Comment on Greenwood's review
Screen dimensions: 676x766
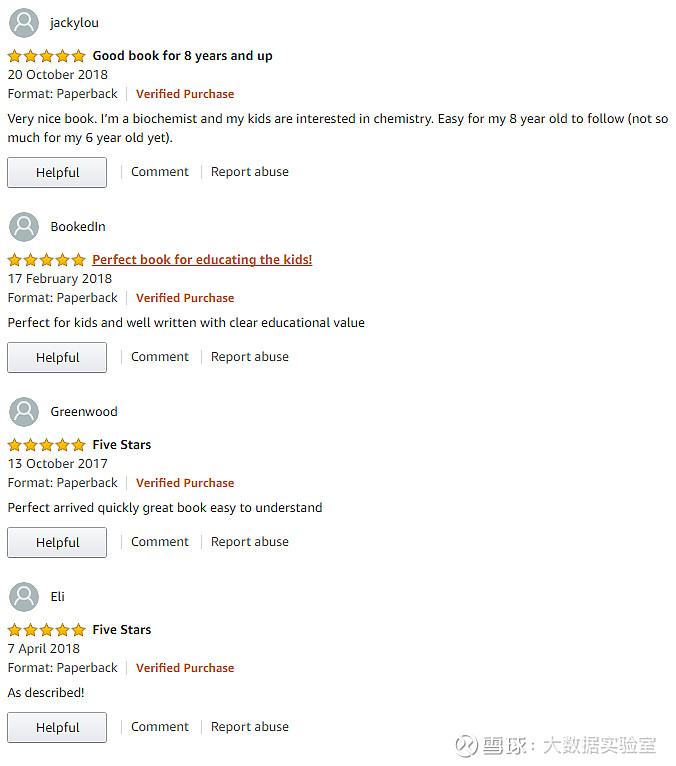pos(160,542)
